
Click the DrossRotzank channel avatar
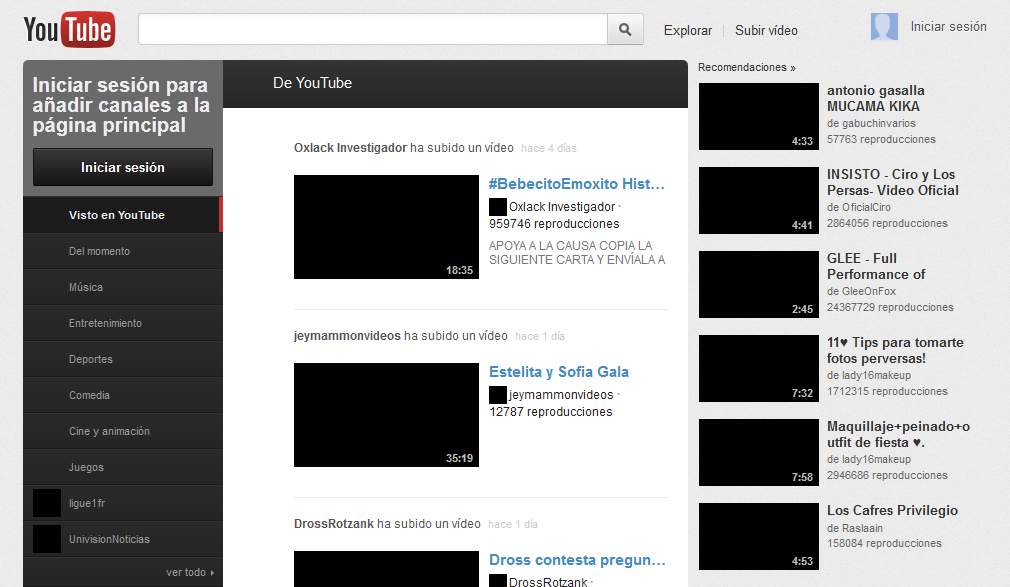(x=497, y=580)
